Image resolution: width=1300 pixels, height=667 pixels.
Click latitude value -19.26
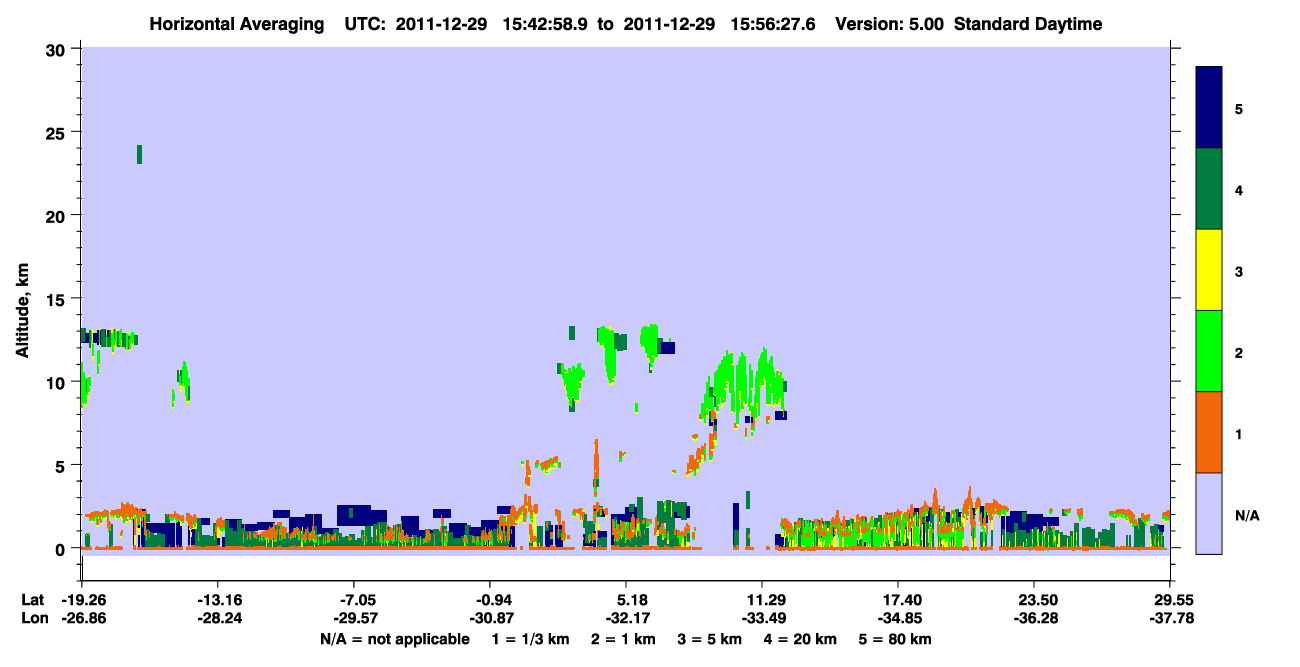82,600
